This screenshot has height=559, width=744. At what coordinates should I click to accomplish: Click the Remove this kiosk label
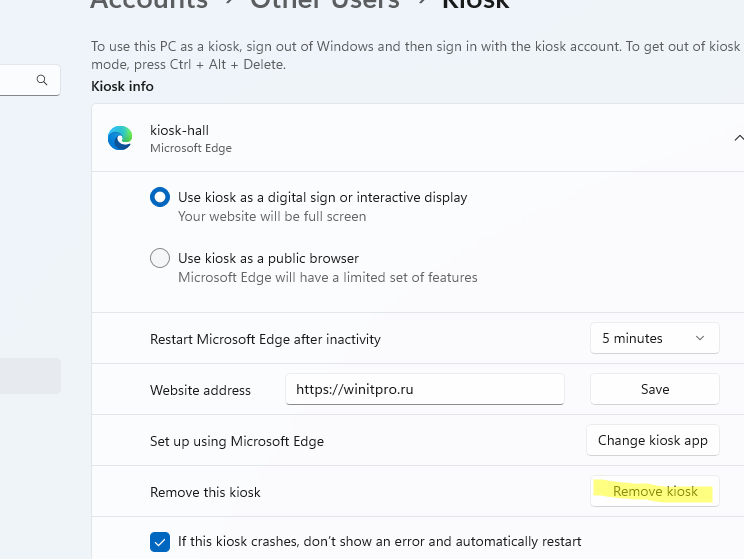click(205, 492)
